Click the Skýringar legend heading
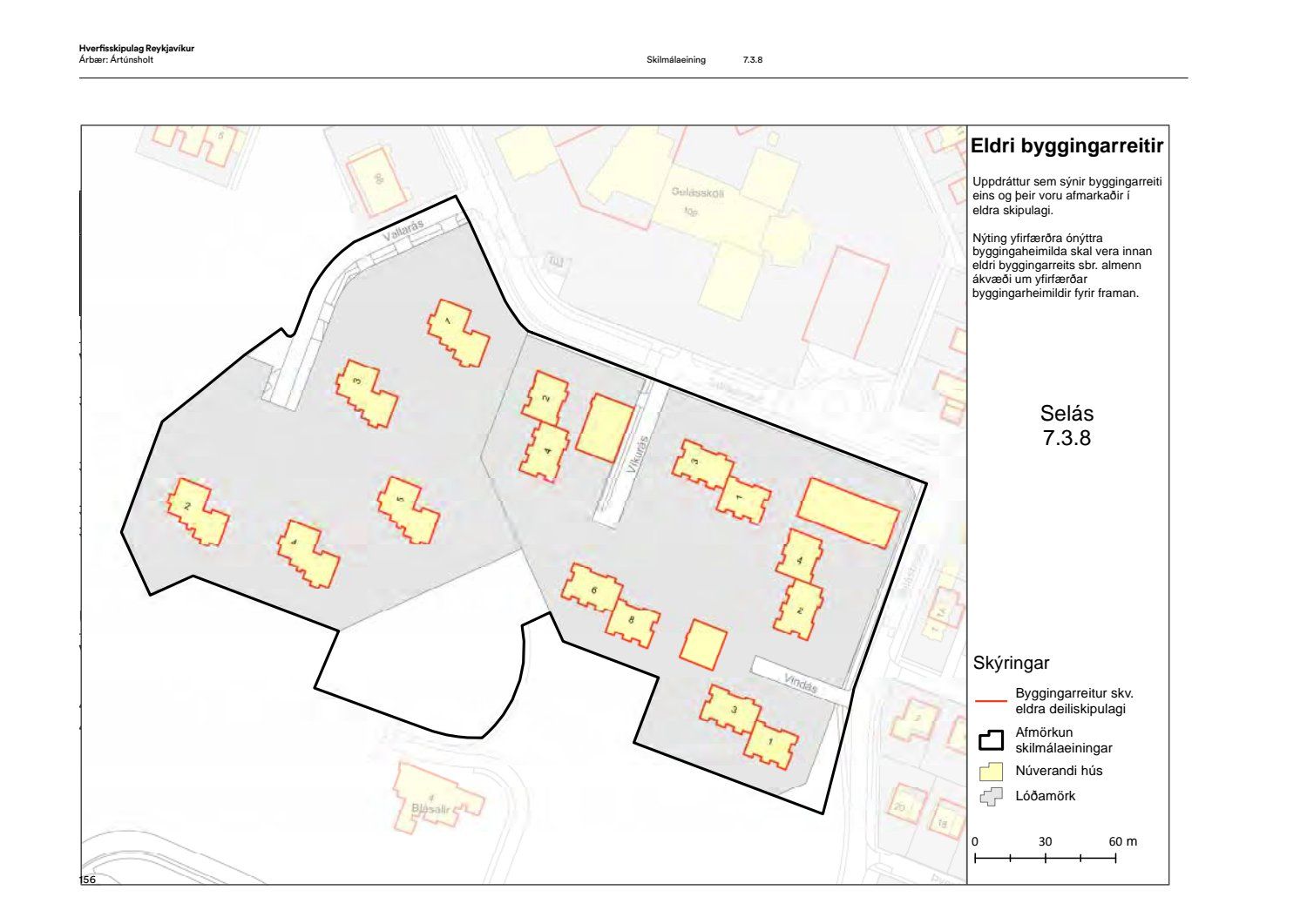The width and height of the screenshot is (1307, 924). 1011,663
